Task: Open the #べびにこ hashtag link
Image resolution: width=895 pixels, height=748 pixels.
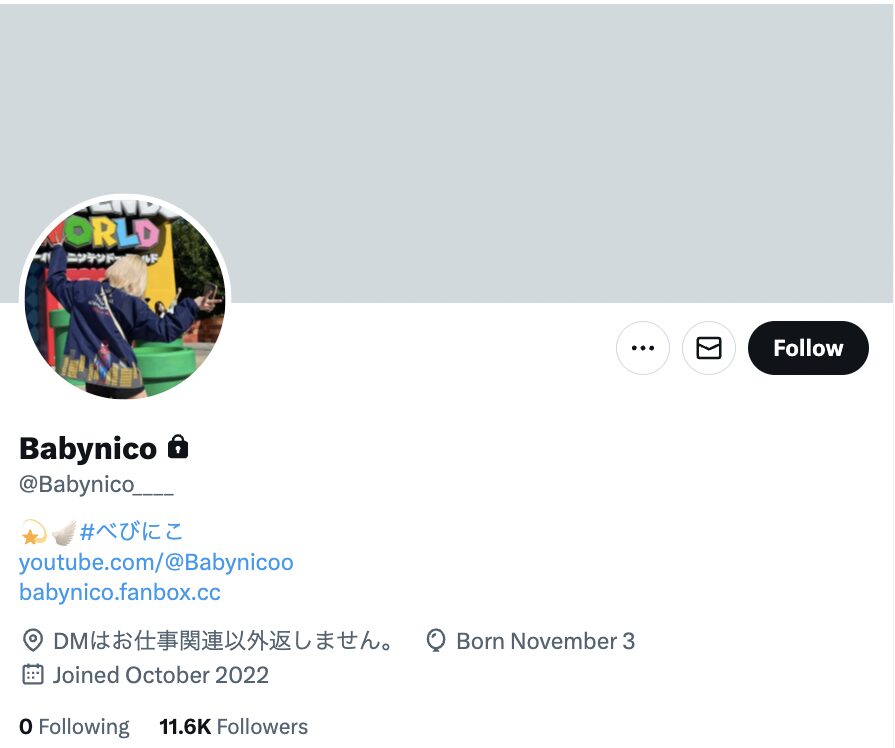Action: pyautogui.click(x=131, y=531)
